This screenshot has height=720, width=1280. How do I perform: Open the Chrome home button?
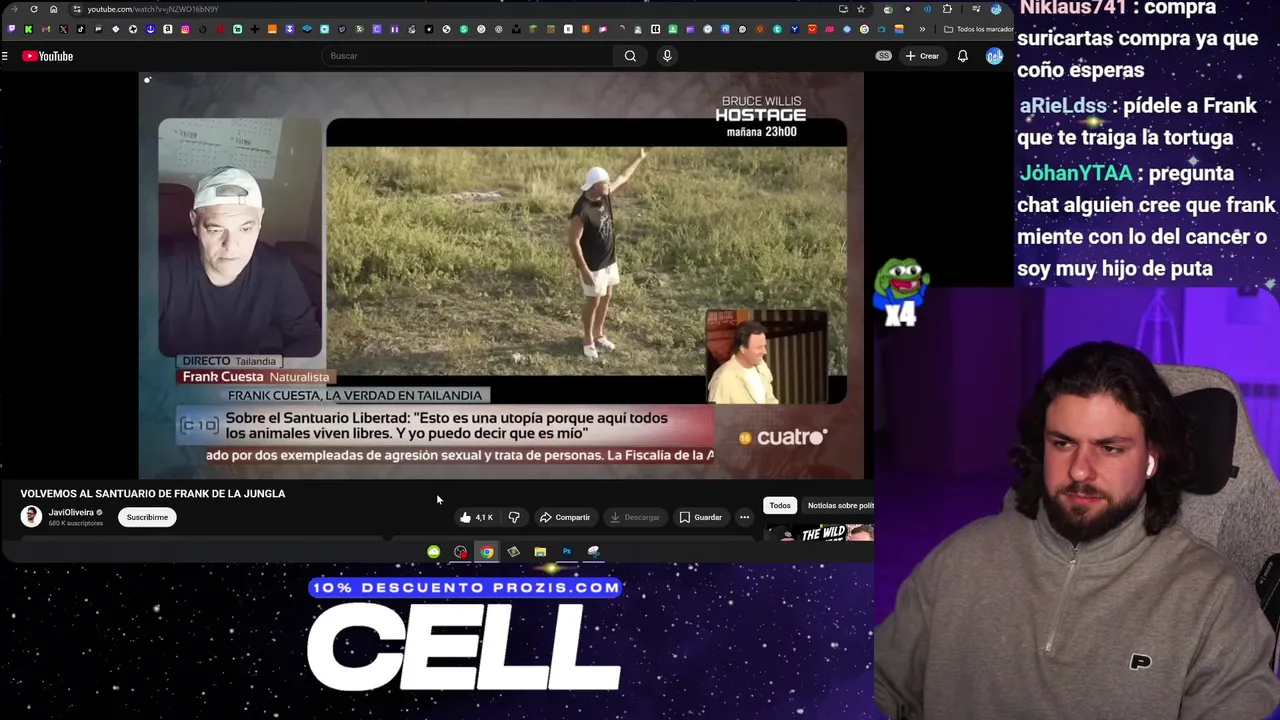tap(54, 9)
